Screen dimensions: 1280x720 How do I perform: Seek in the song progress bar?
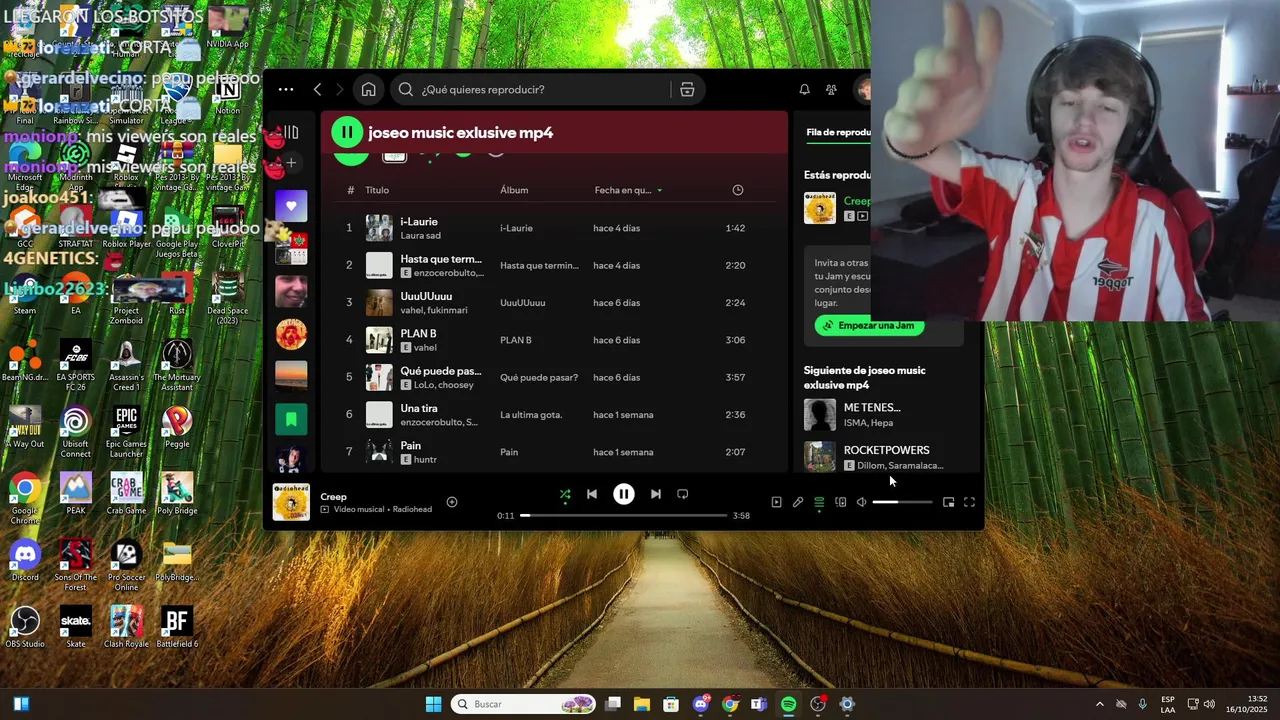tap(624, 515)
